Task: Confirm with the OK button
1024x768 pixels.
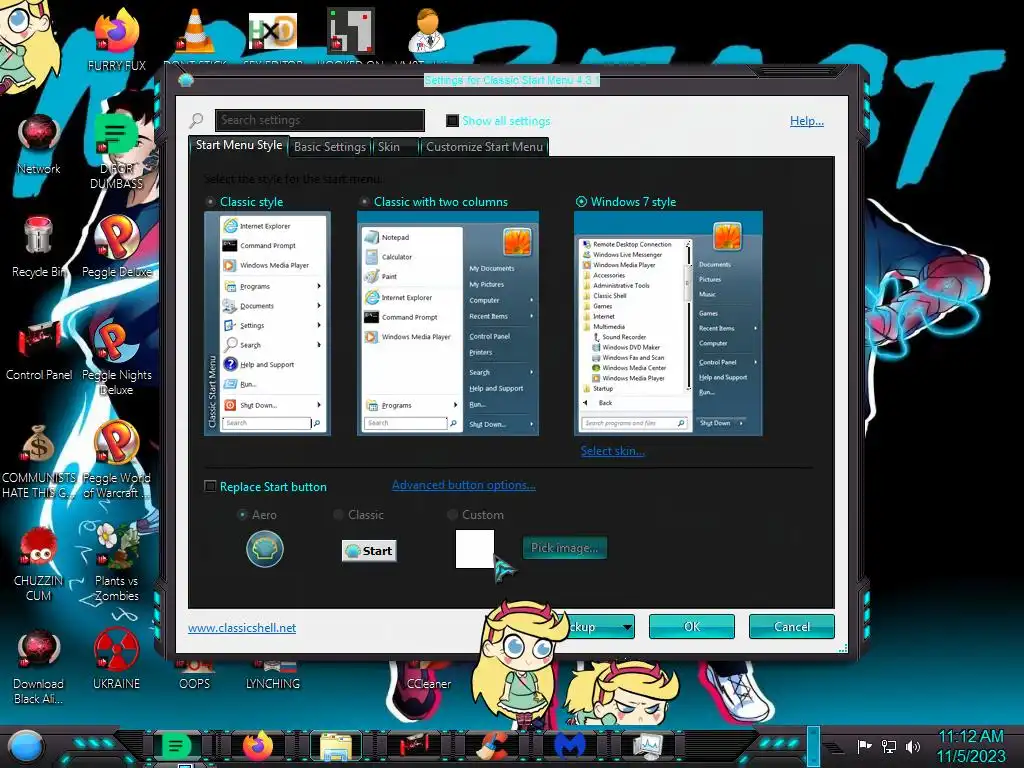Action: [x=692, y=626]
